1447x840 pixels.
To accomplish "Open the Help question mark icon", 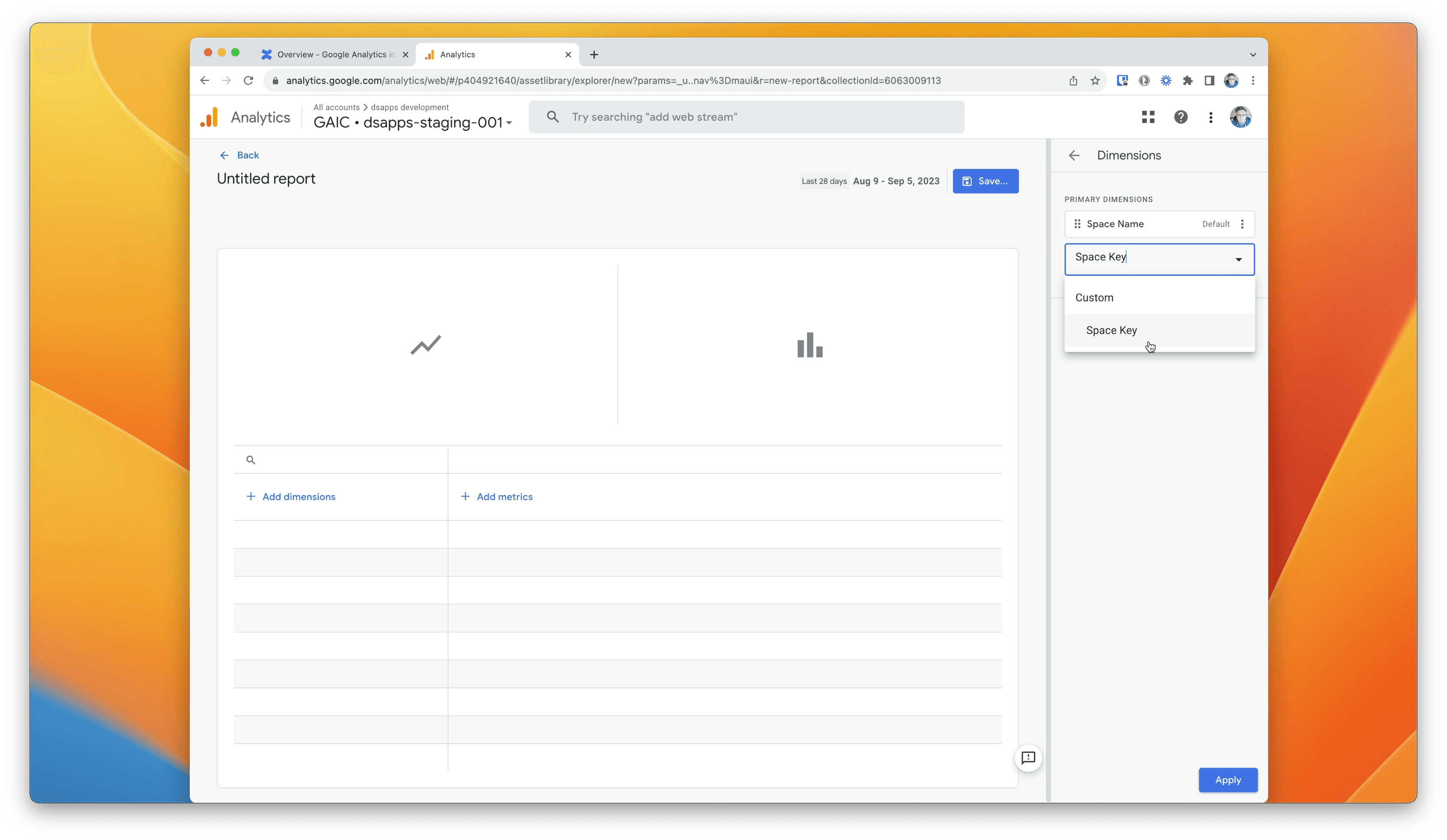I will [1181, 117].
